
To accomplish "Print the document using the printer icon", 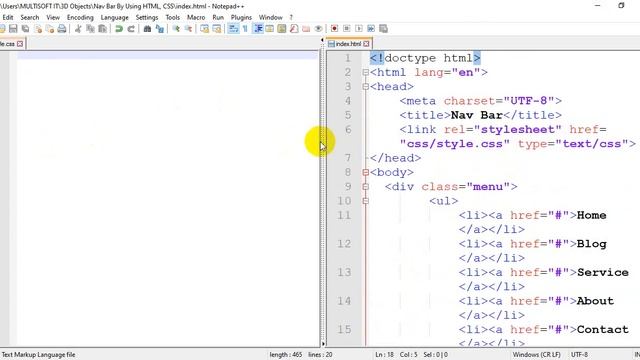I will point(62,29).
